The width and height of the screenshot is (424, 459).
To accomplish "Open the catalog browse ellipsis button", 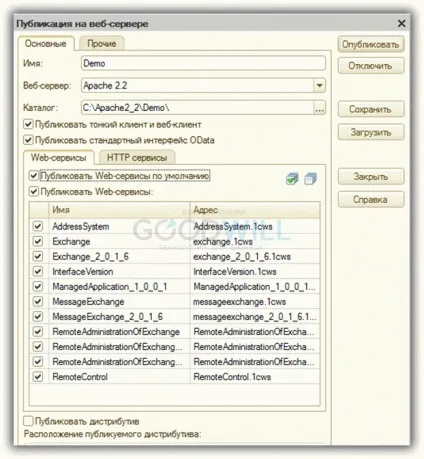I will (319, 108).
